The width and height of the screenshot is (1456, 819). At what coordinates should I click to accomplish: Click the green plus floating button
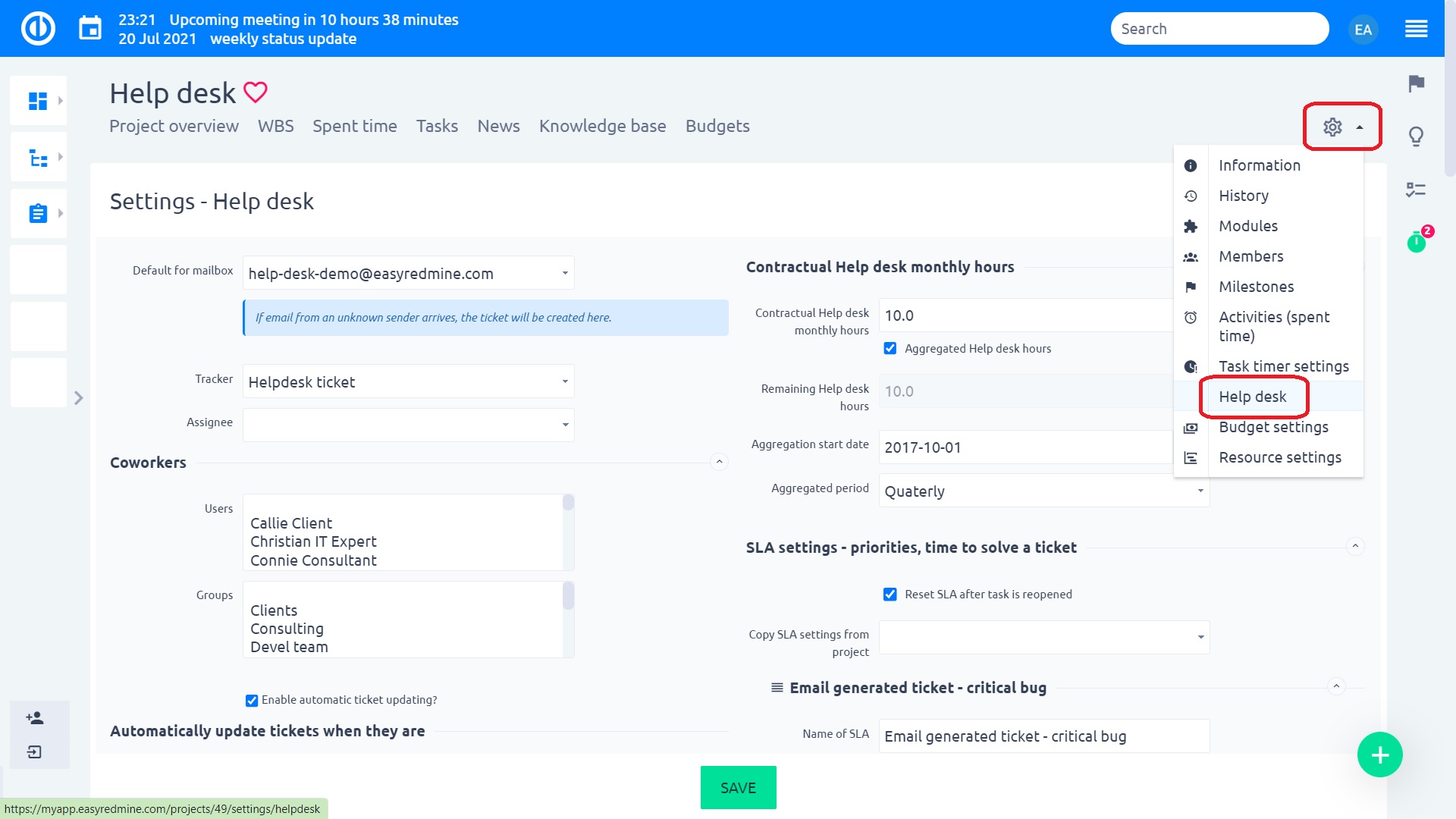pos(1379,755)
